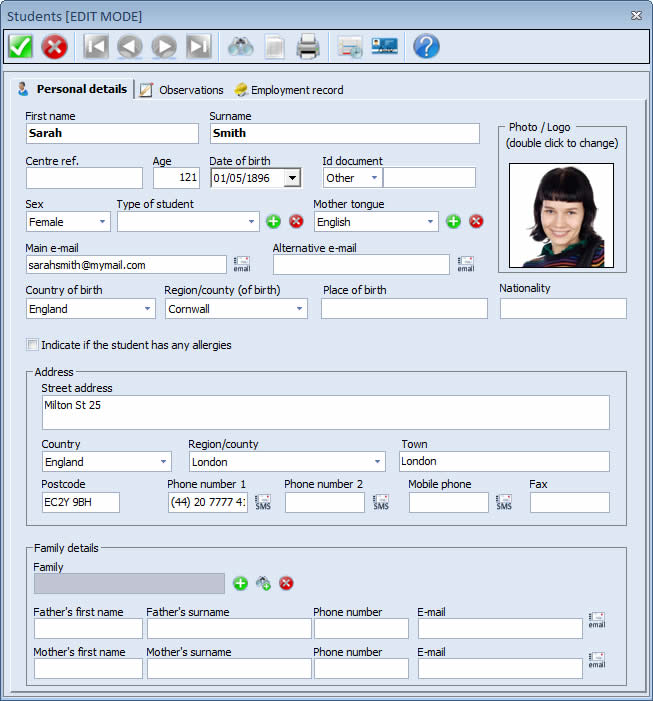
Task: Send SMS to Phone number 2
Action: tap(381, 502)
